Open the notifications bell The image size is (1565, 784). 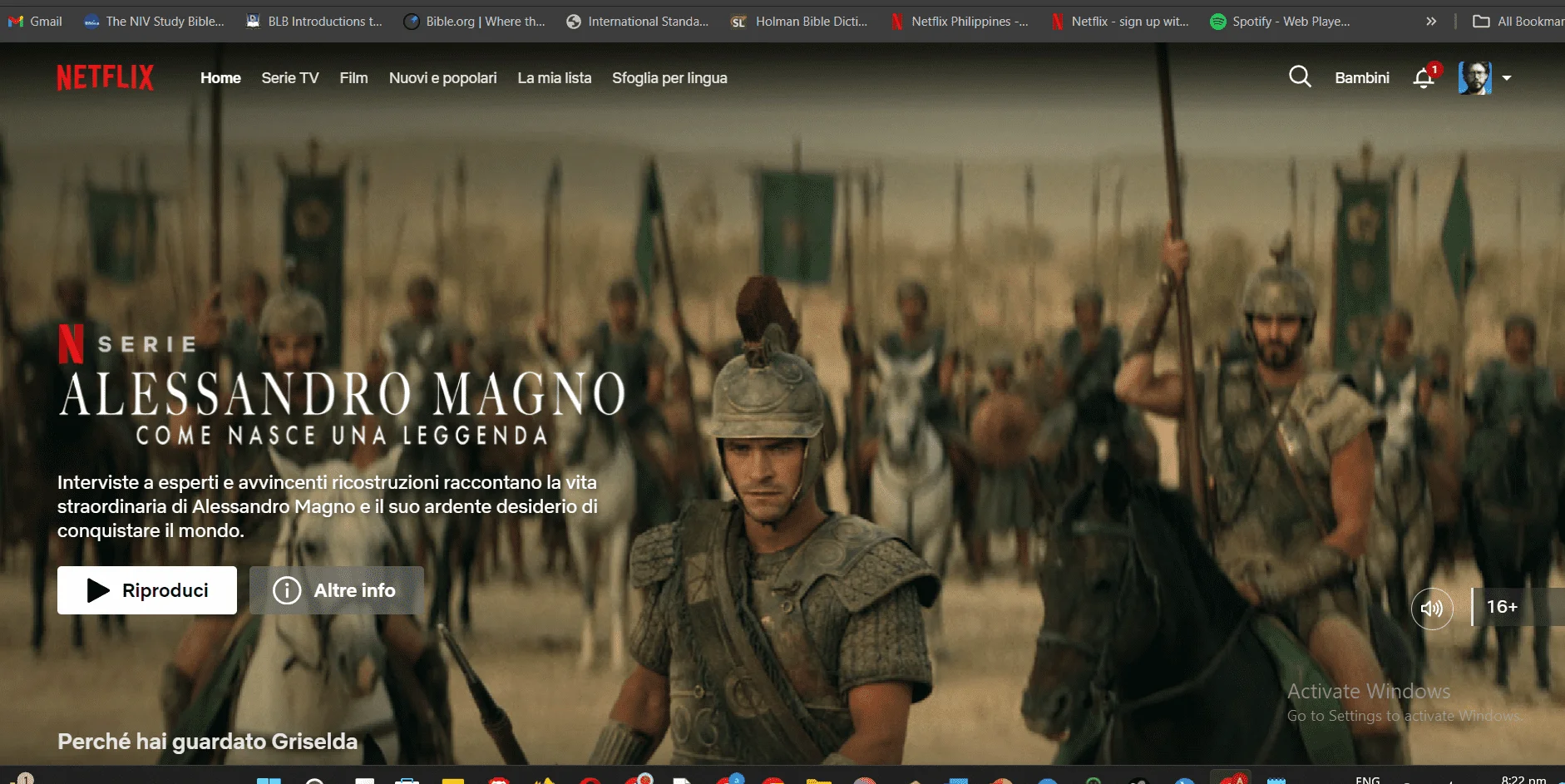[x=1424, y=78]
